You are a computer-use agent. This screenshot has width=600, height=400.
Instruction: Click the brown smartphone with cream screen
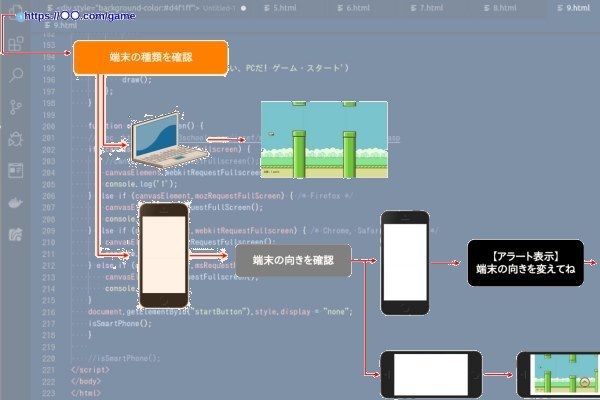click(x=164, y=255)
